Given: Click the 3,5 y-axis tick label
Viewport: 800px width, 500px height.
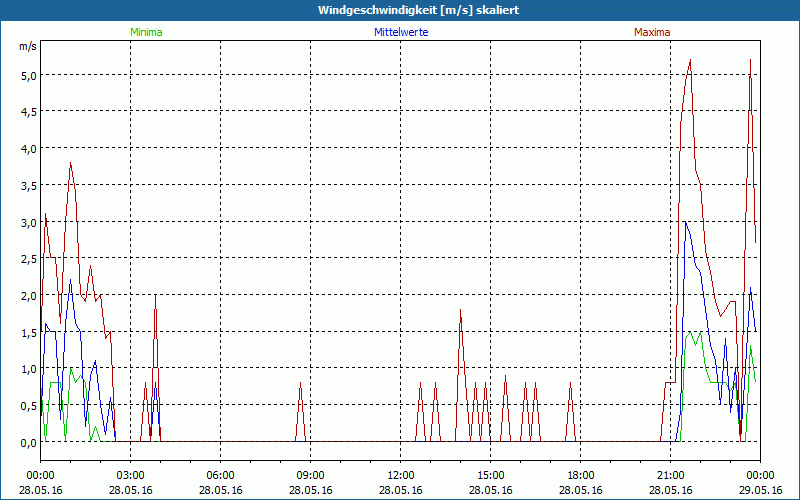Looking at the screenshot, I should click(x=27, y=185).
